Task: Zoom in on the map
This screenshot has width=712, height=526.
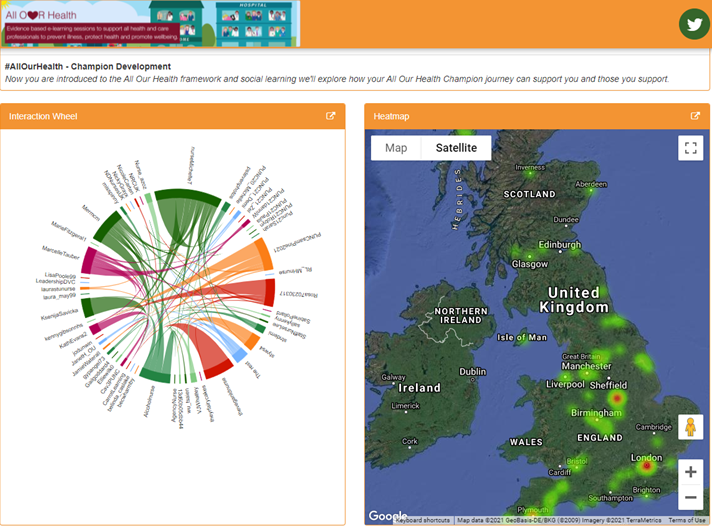Action: 691,472
